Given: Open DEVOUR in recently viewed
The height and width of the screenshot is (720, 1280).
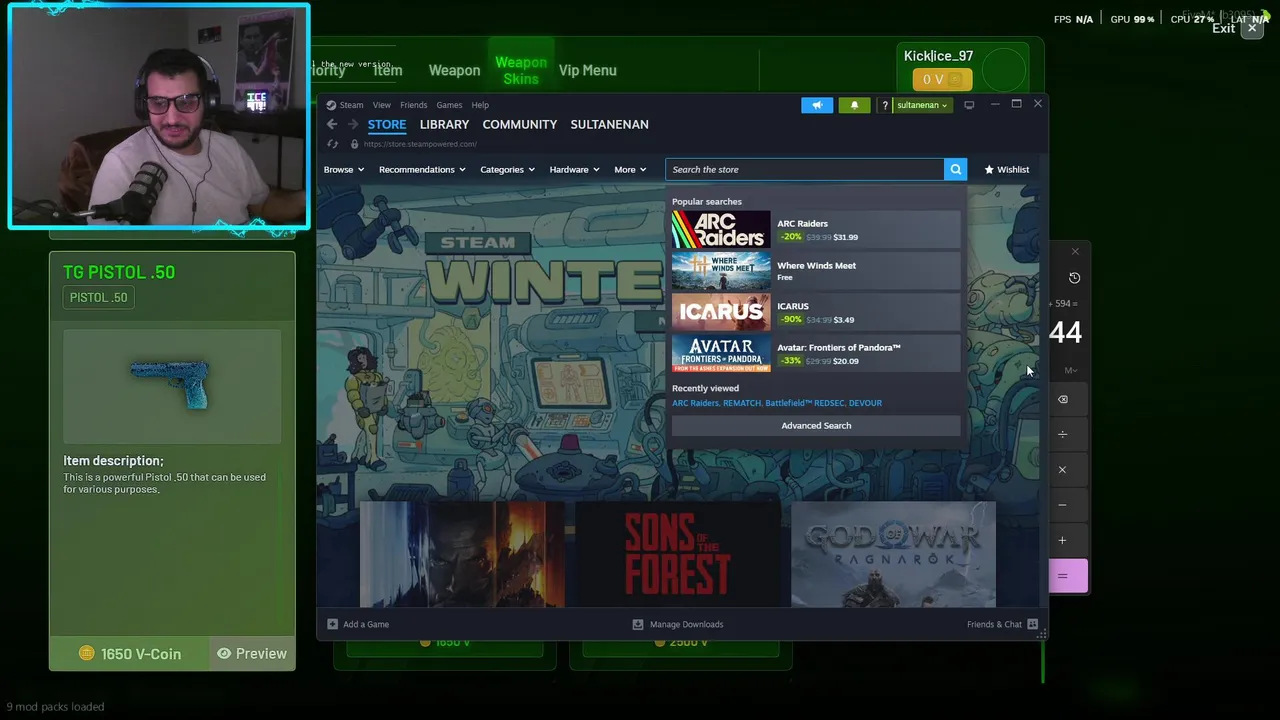Looking at the screenshot, I should pos(865,403).
